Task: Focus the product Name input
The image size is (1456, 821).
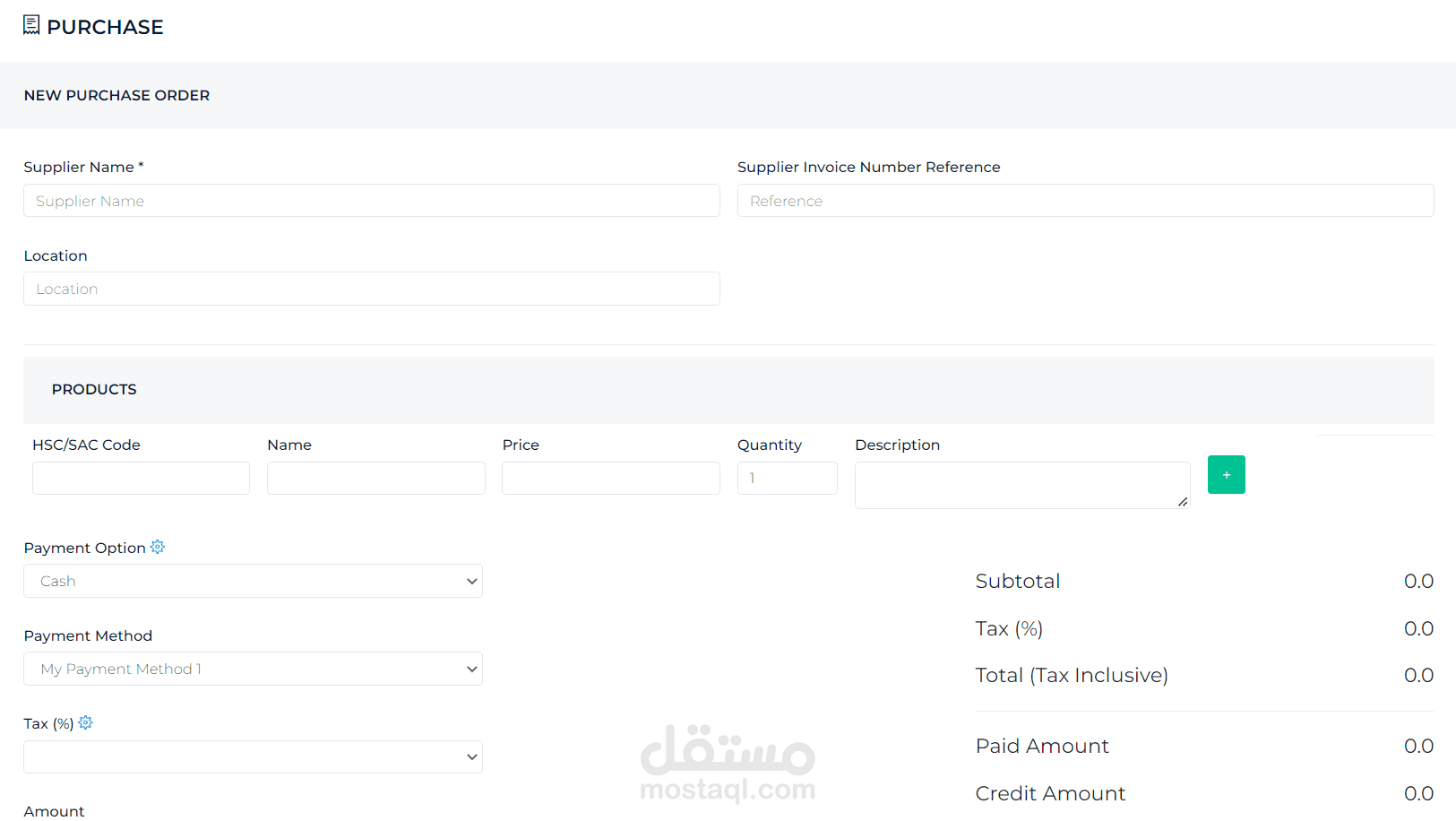Action: click(375, 478)
